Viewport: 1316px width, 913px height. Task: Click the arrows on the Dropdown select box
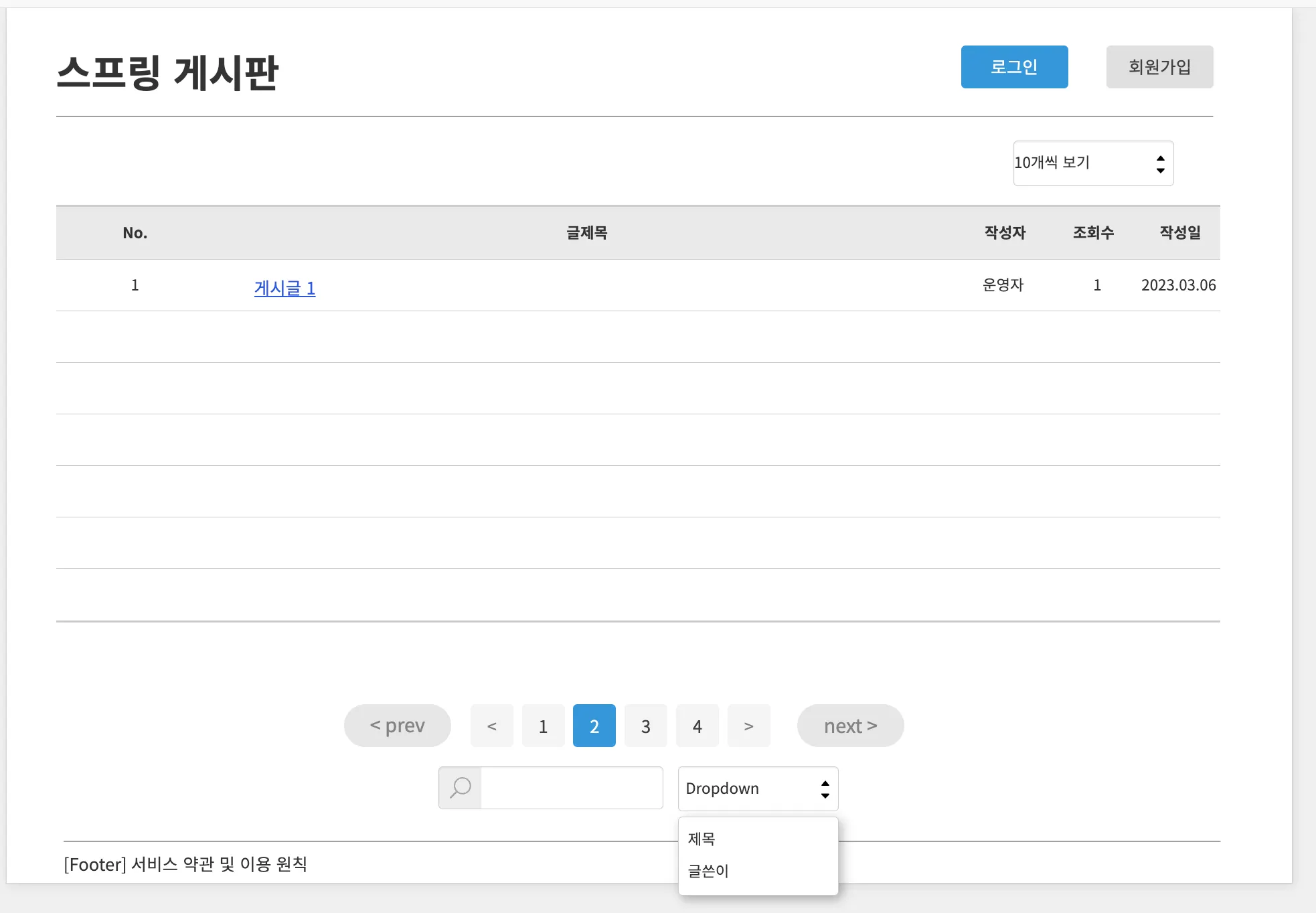(x=825, y=789)
